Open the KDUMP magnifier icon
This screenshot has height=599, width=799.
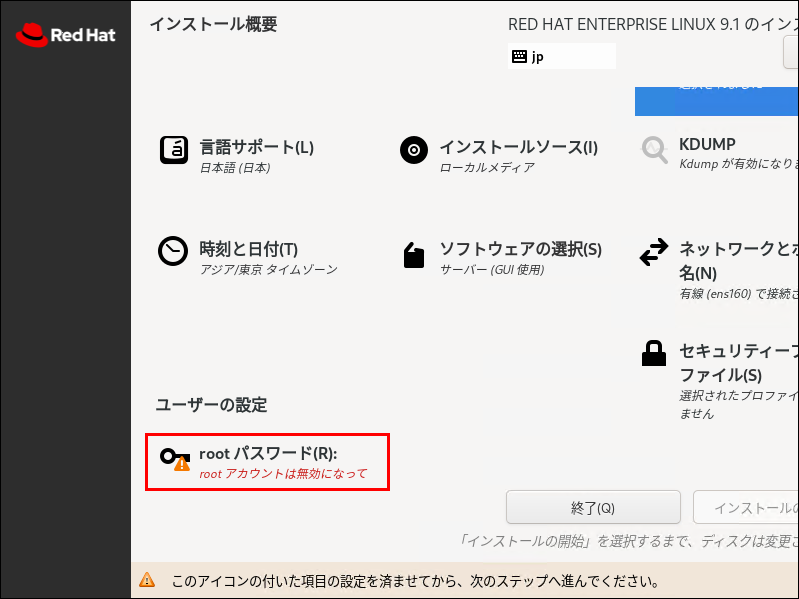(x=654, y=150)
